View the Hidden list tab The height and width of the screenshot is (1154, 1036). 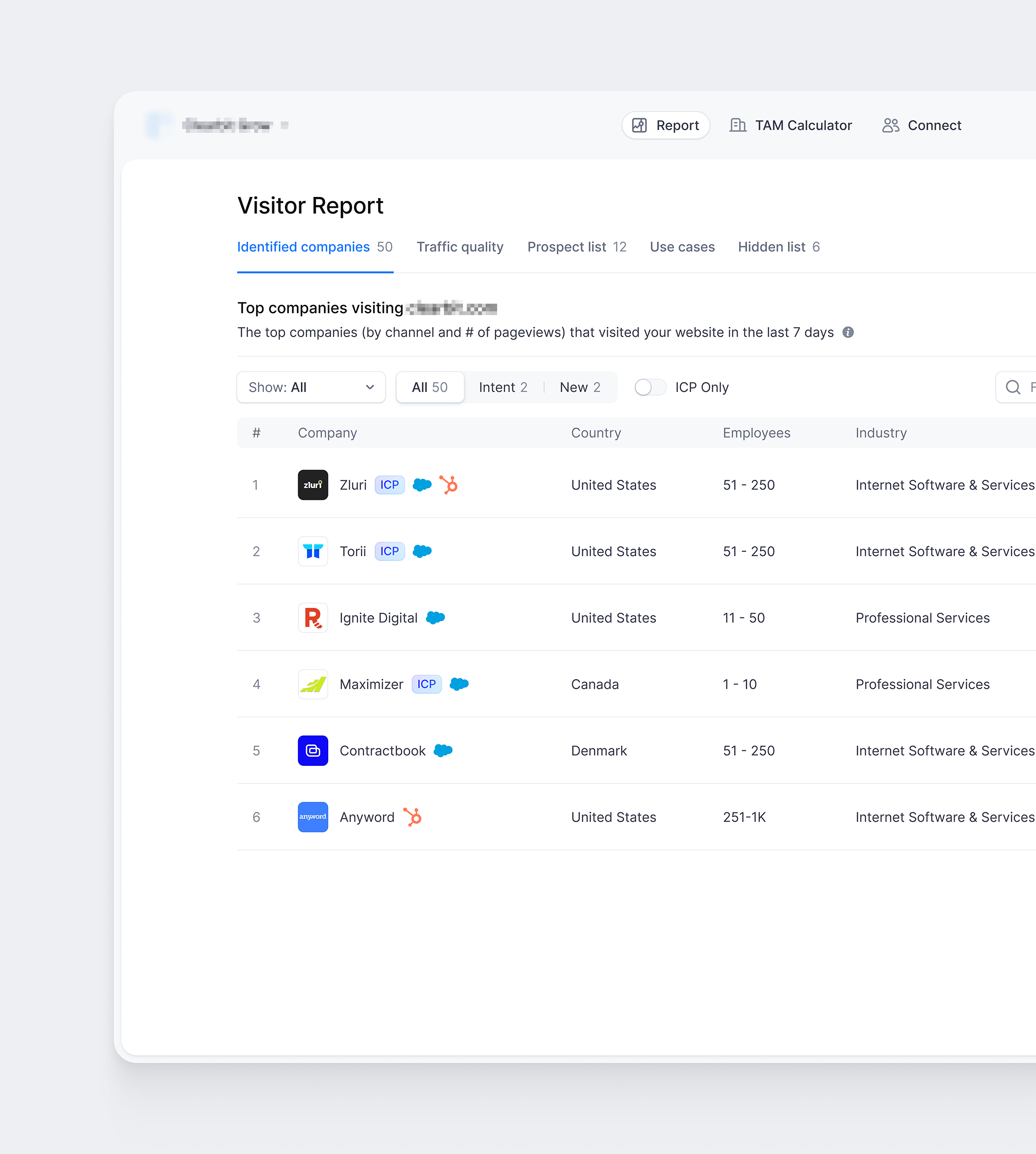(x=778, y=247)
